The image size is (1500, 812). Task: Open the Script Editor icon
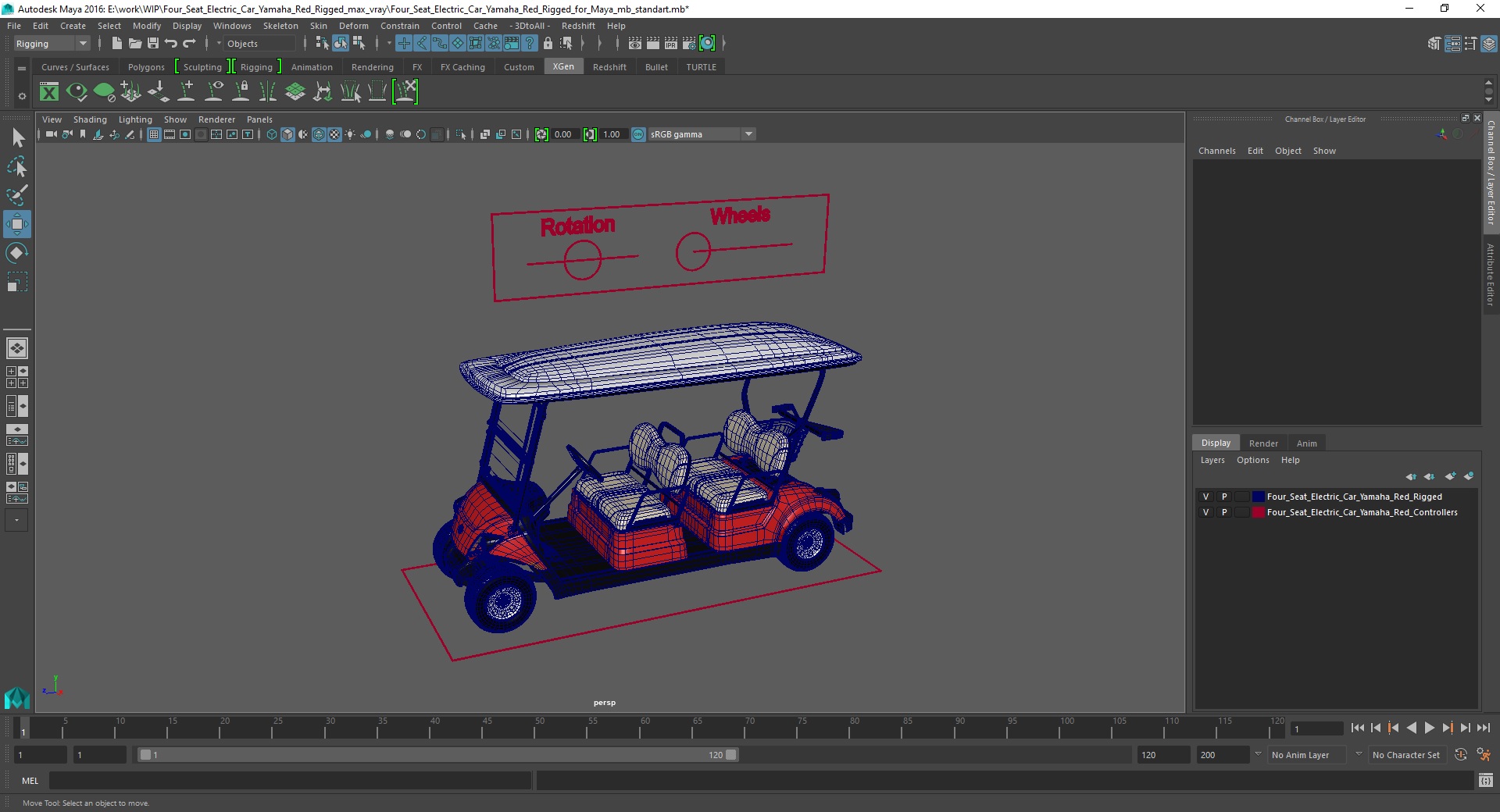coord(1486,780)
